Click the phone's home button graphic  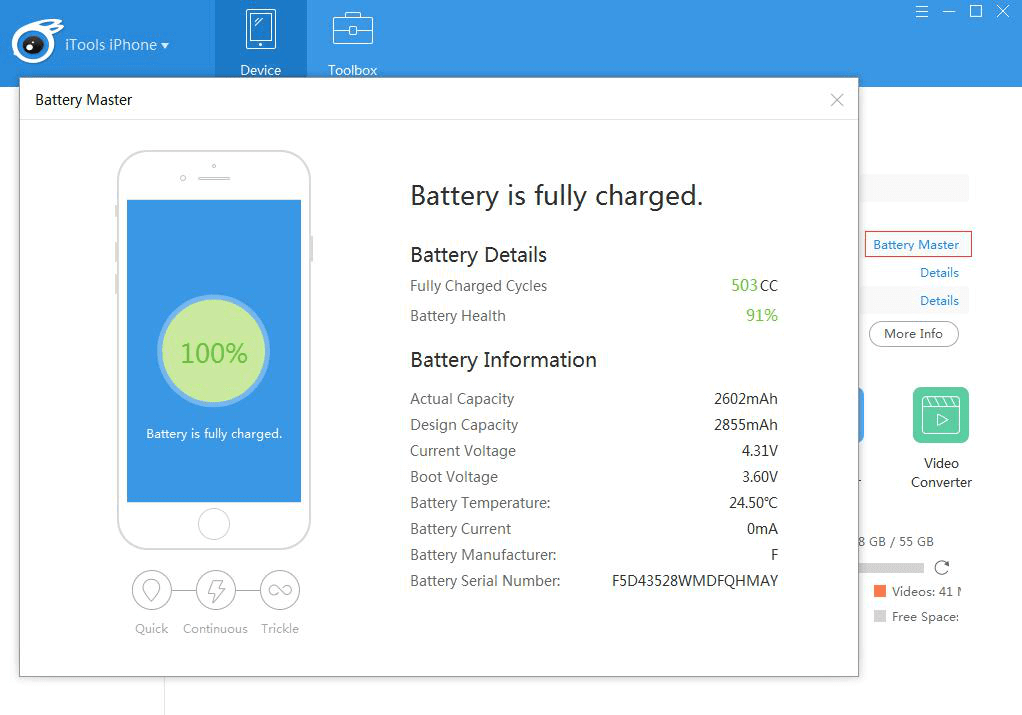pyautogui.click(x=214, y=524)
